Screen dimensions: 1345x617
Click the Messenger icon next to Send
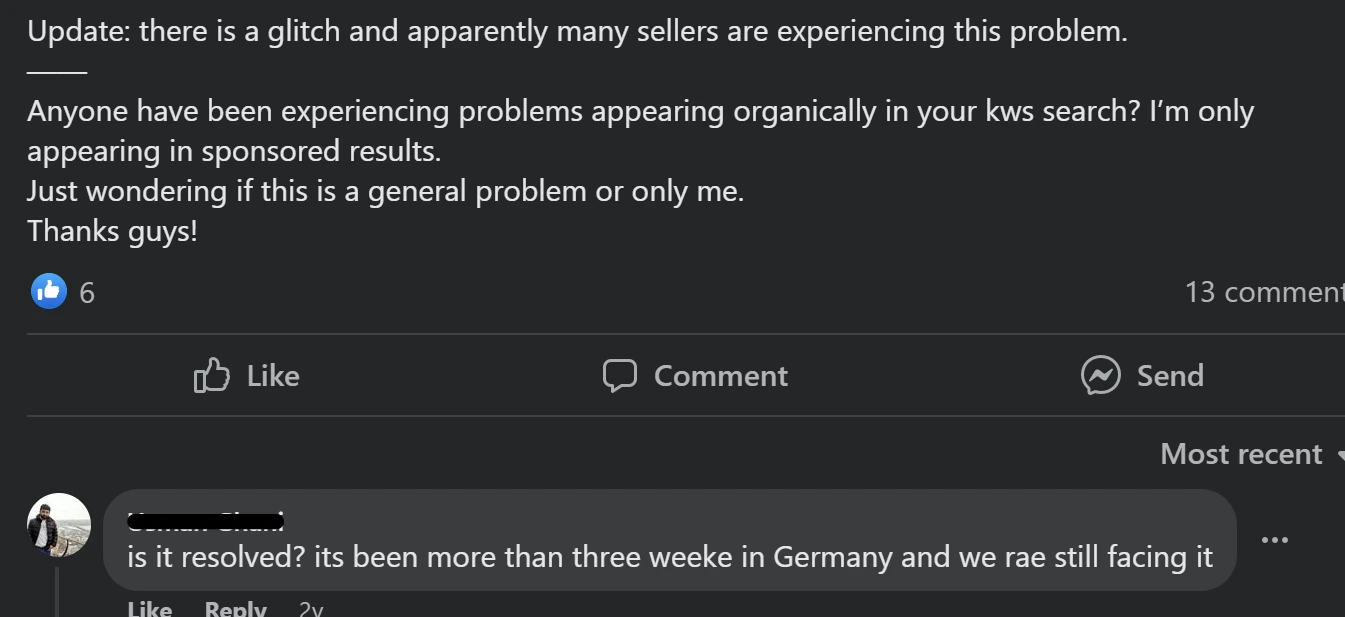tap(1100, 376)
